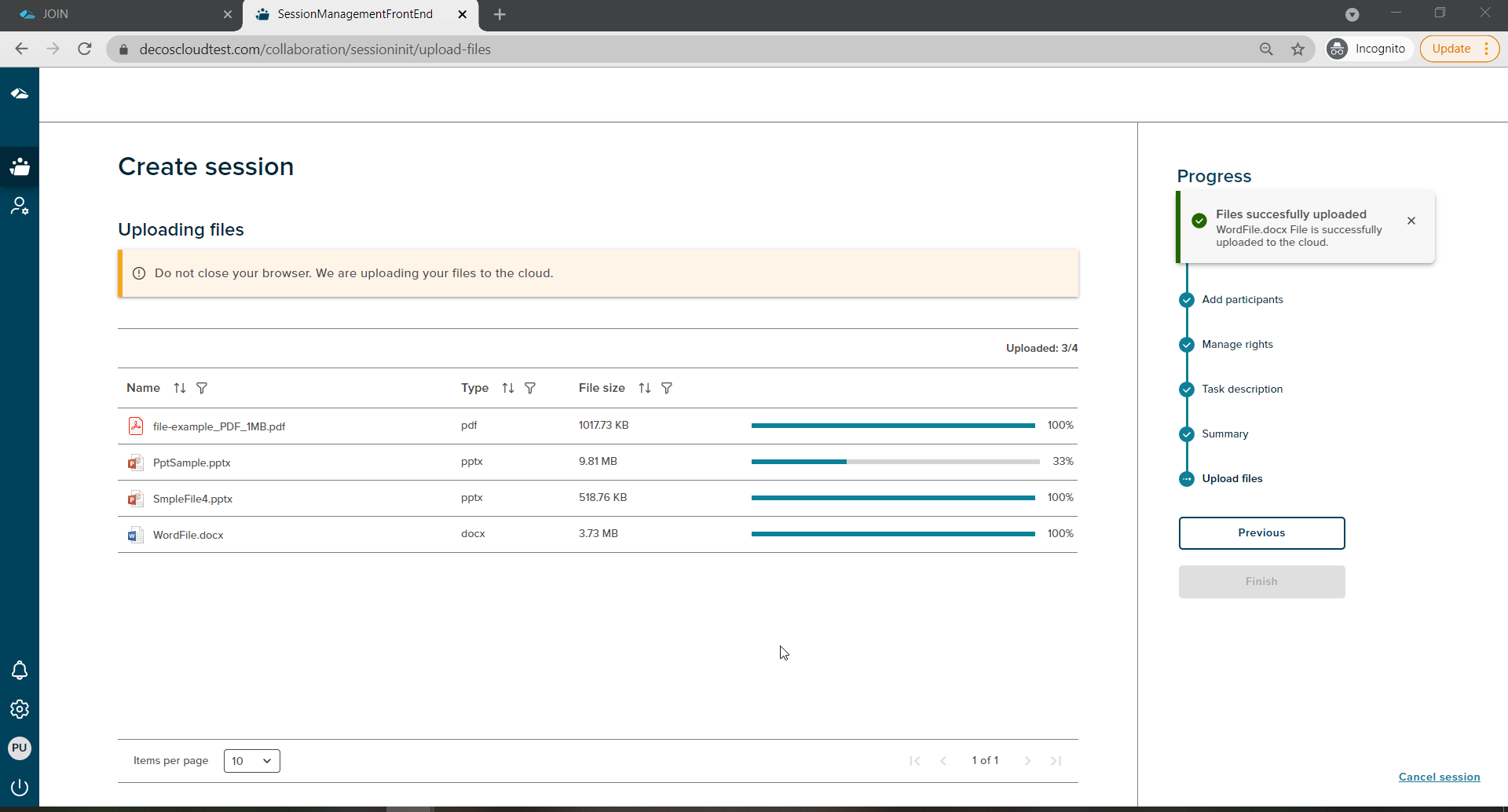Sort files by Name column

pyautogui.click(x=180, y=388)
